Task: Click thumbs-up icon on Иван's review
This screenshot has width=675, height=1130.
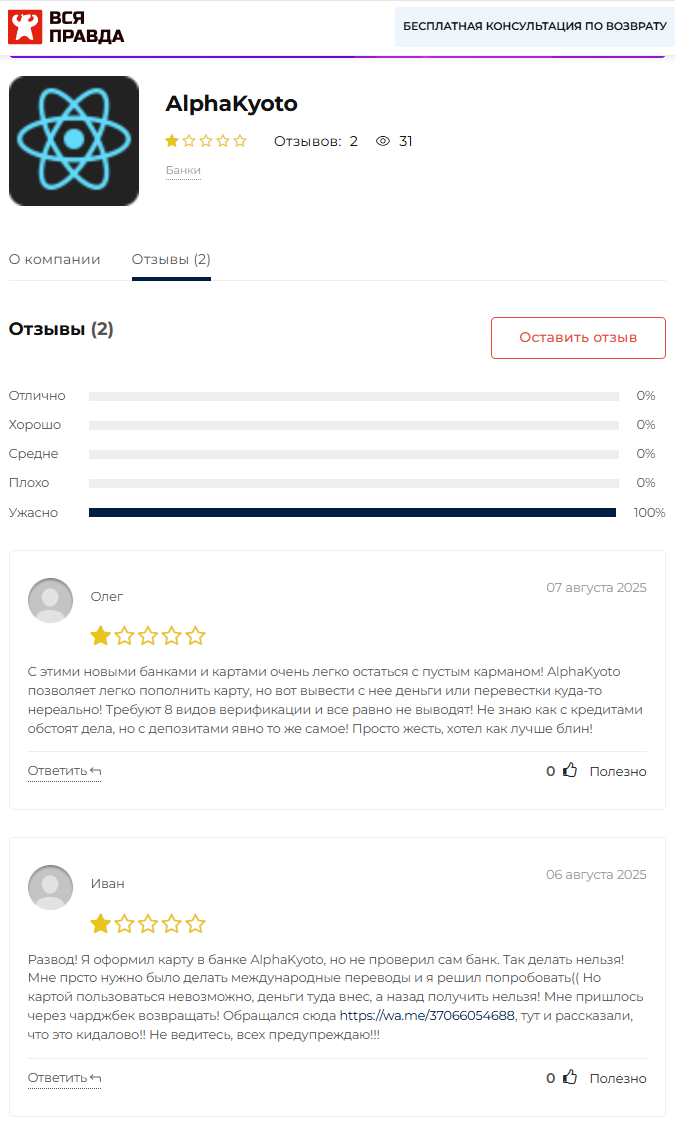Action: (x=570, y=1077)
